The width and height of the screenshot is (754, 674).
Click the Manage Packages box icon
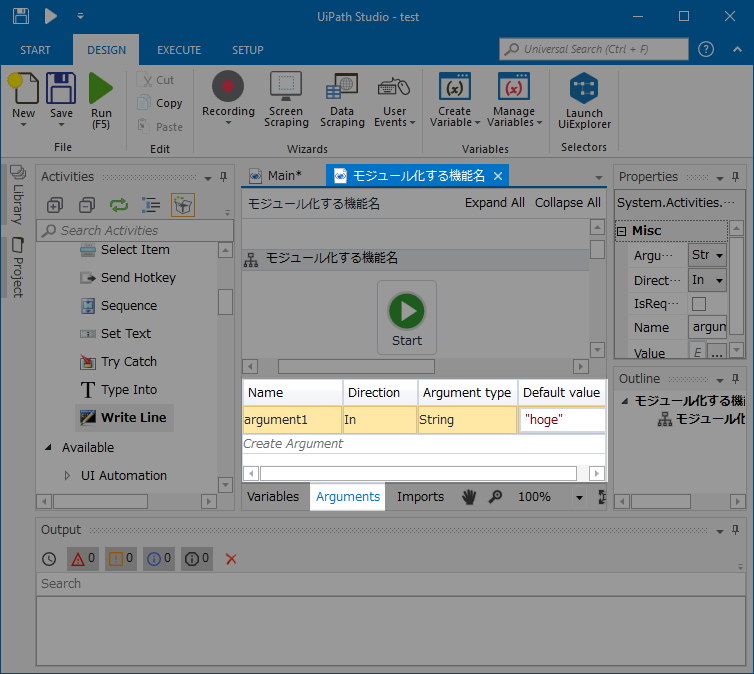(x=183, y=205)
